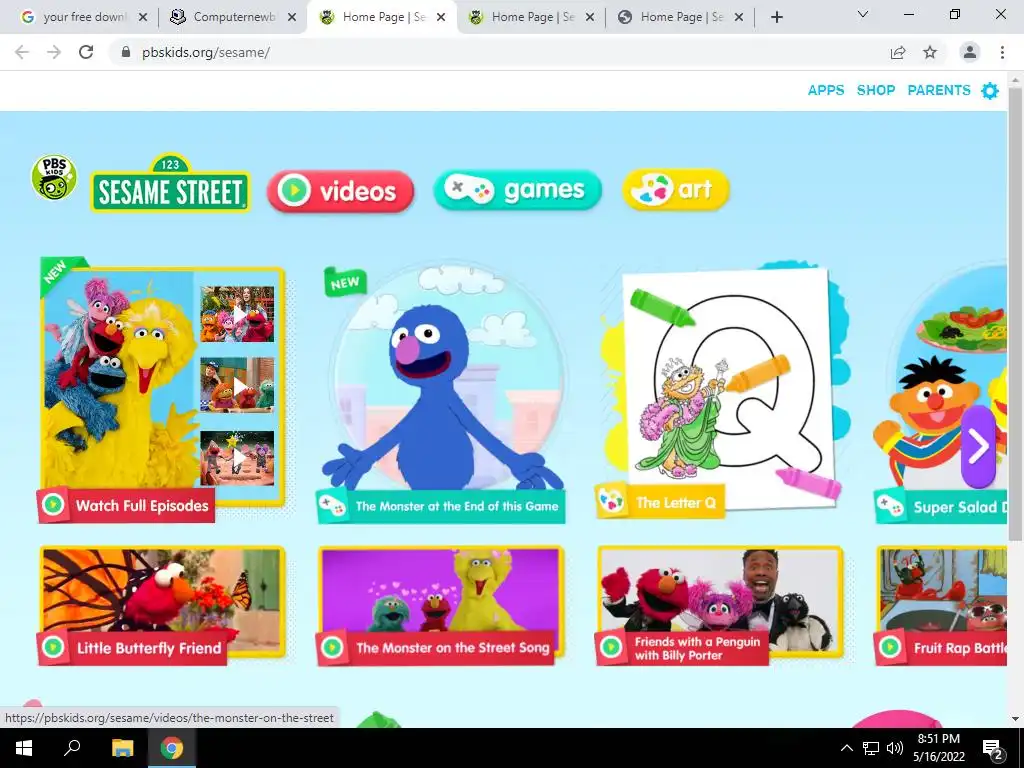Close the 'your free downl' tab
Viewport: 1024px width, 768px height.
click(x=143, y=18)
